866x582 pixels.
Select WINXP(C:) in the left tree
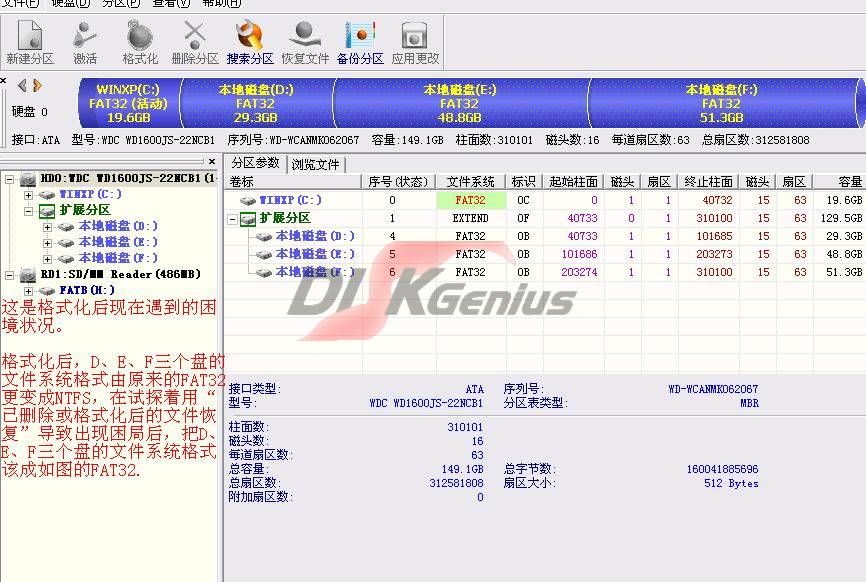tap(90, 194)
